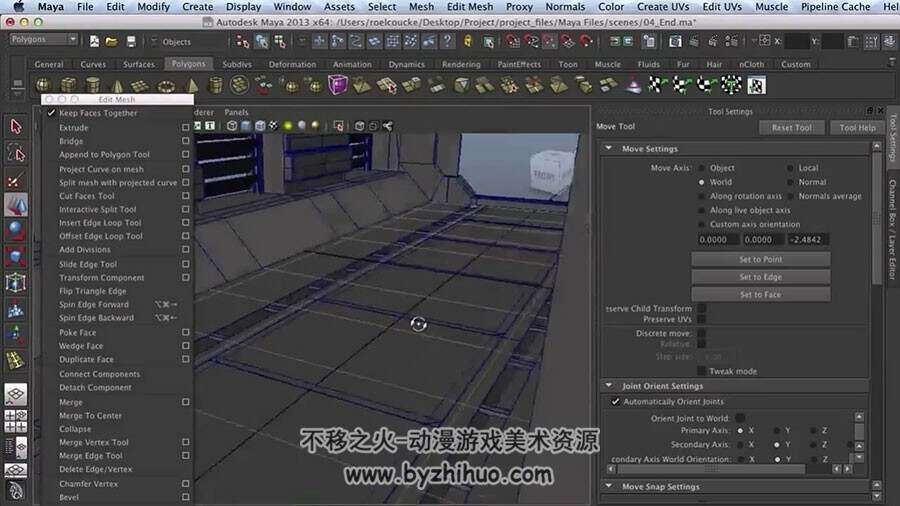The width and height of the screenshot is (900, 506).
Task: Pick the Lasso select tool
Action: 15,153
